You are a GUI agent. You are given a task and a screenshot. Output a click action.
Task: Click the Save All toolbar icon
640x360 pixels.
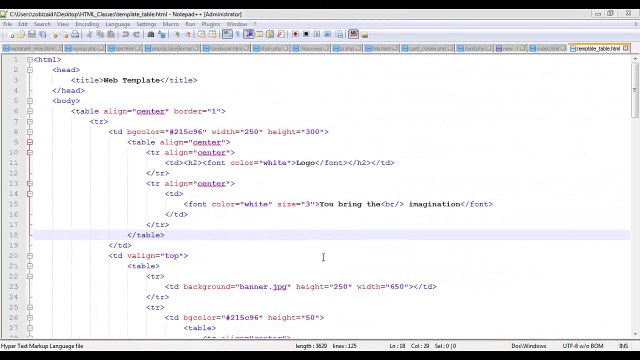42,35
